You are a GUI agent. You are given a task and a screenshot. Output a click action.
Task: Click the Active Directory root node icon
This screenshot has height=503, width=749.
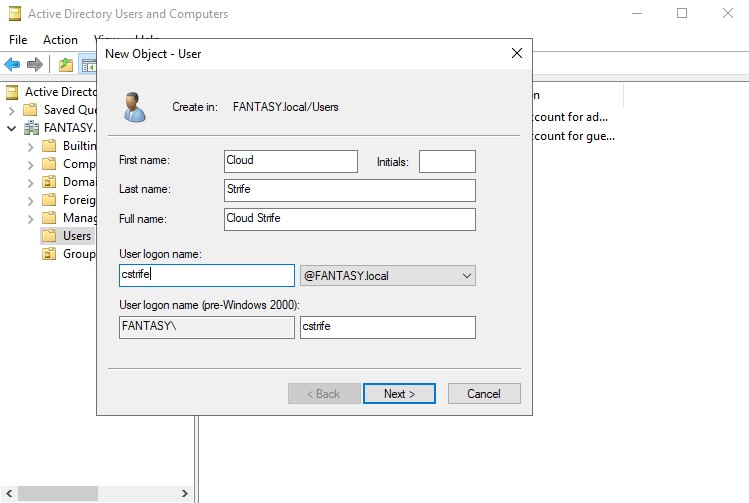(x=12, y=92)
